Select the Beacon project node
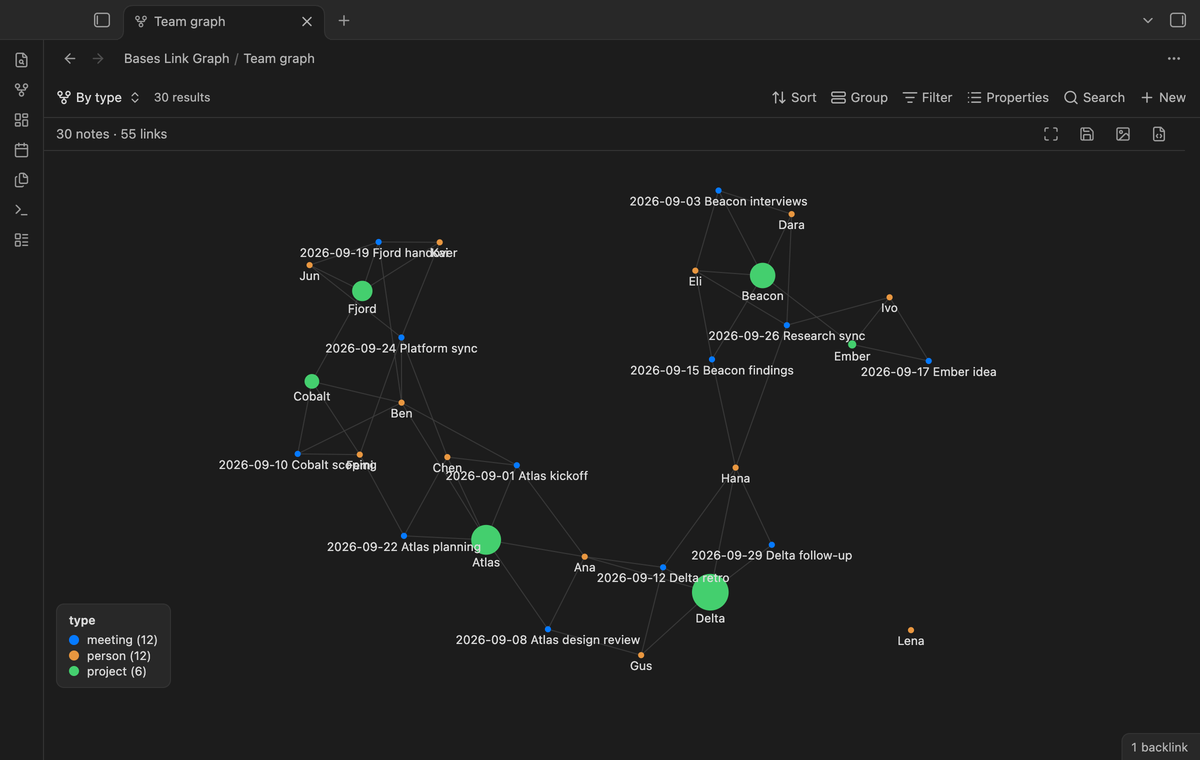The height and width of the screenshot is (760, 1200). coord(763,275)
